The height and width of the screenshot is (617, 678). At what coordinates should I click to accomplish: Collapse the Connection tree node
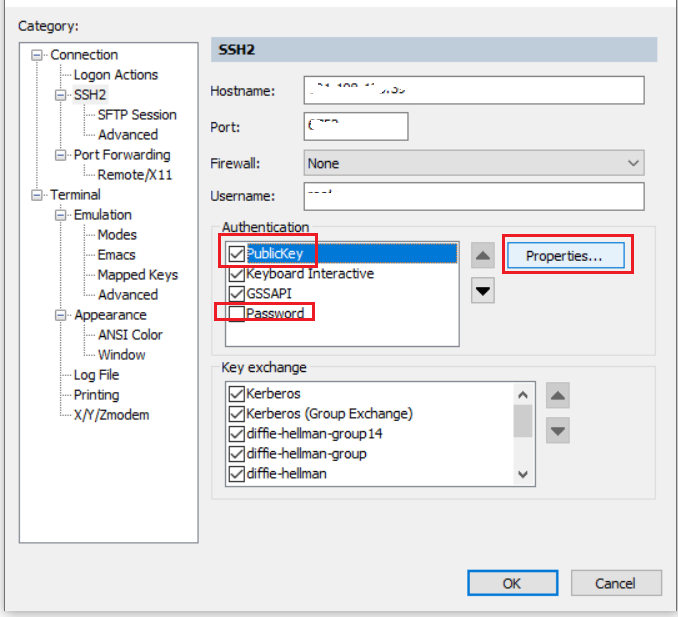pyautogui.click(x=37, y=55)
